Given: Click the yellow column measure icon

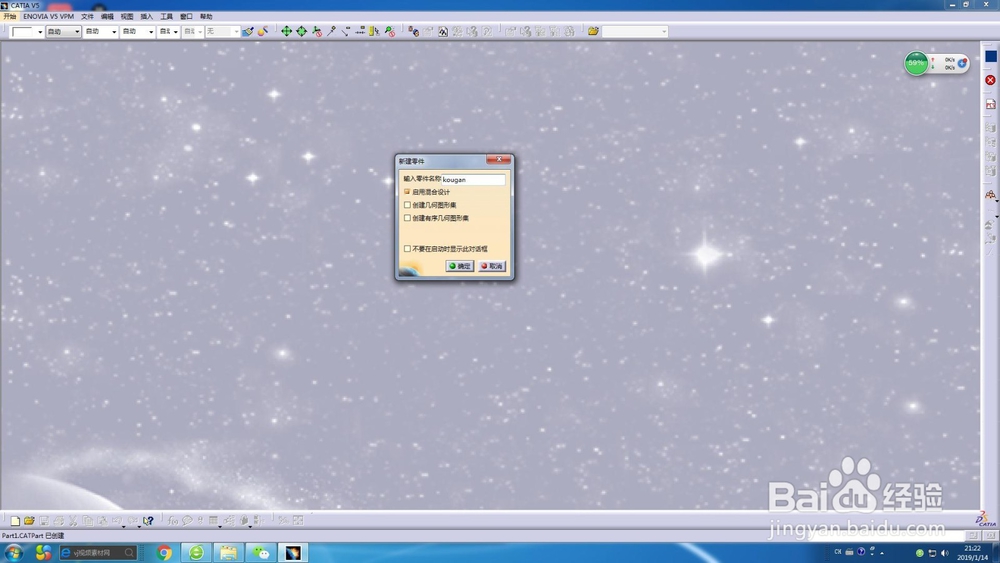Looking at the screenshot, I should 374,31.
